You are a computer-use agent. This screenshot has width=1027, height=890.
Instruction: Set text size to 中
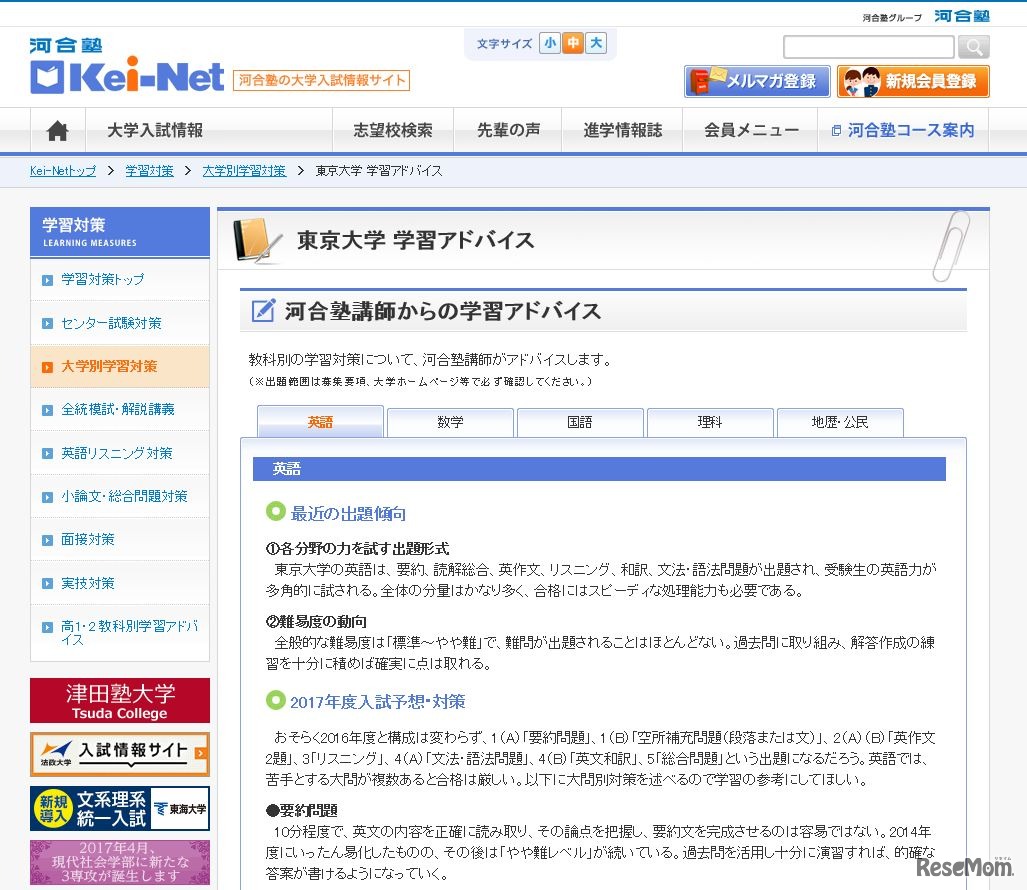tap(573, 43)
